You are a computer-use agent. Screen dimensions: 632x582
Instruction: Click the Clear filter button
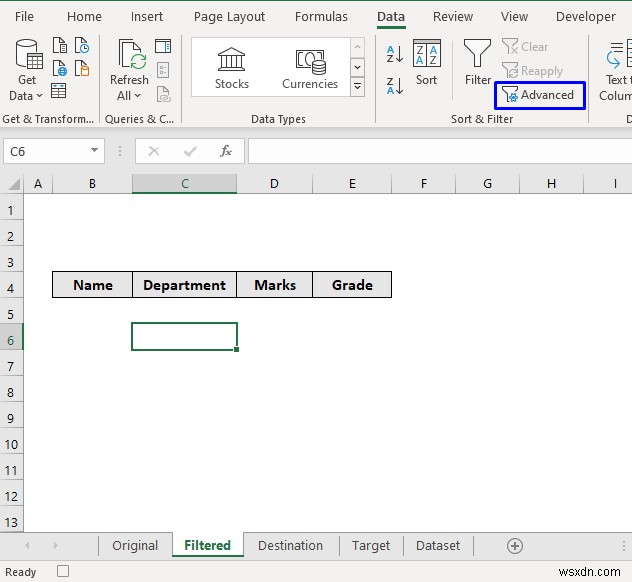click(x=525, y=47)
